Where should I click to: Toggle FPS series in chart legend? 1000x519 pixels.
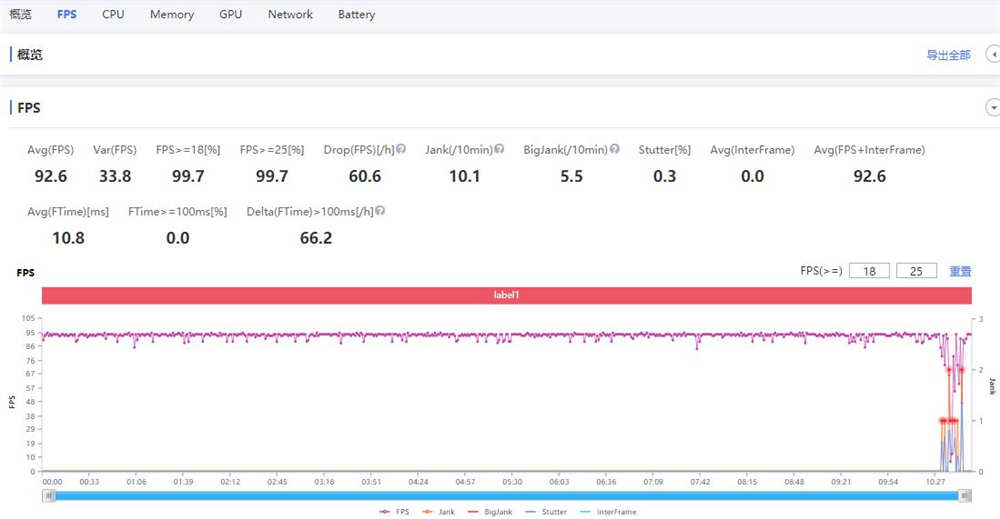click(x=395, y=511)
